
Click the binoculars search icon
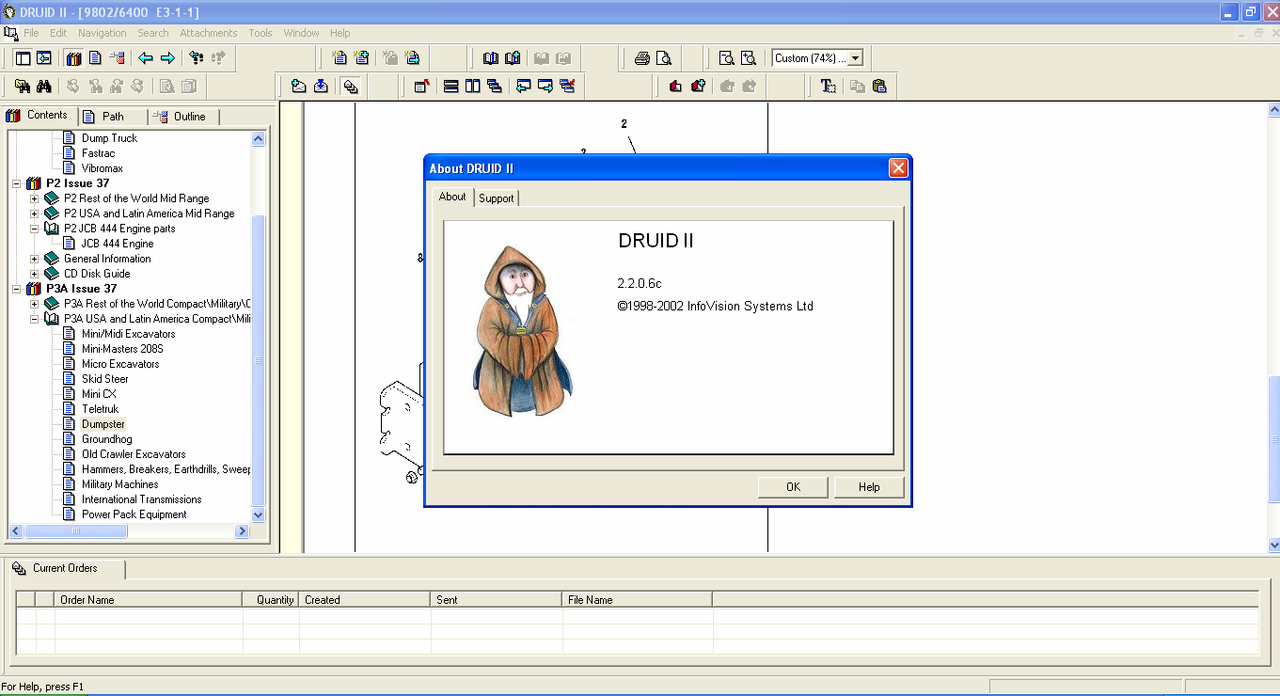tap(44, 86)
